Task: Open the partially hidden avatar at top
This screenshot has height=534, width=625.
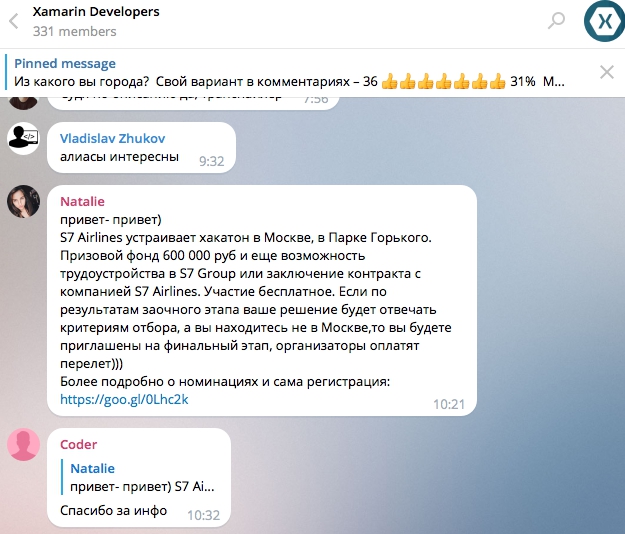Action: 23,103
